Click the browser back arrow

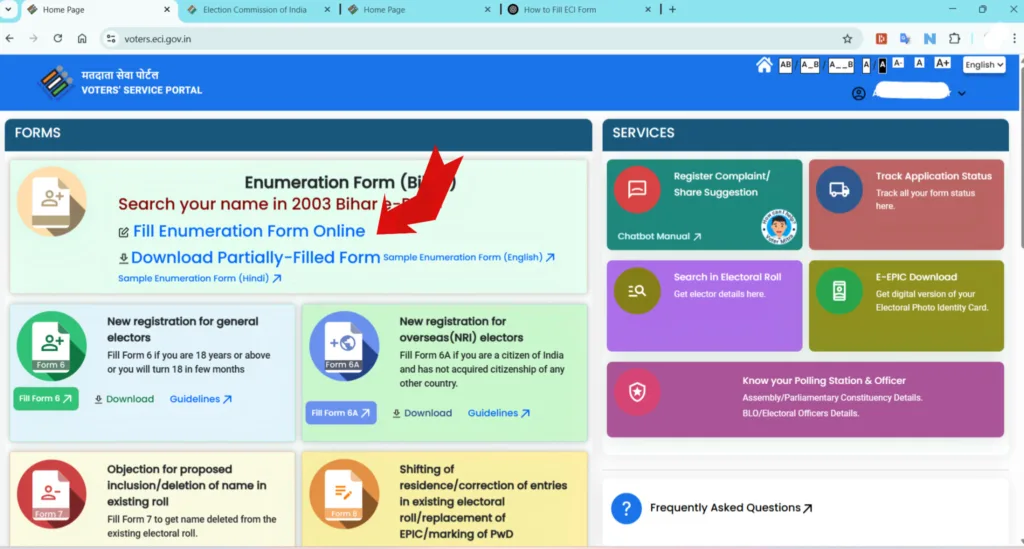(10, 39)
